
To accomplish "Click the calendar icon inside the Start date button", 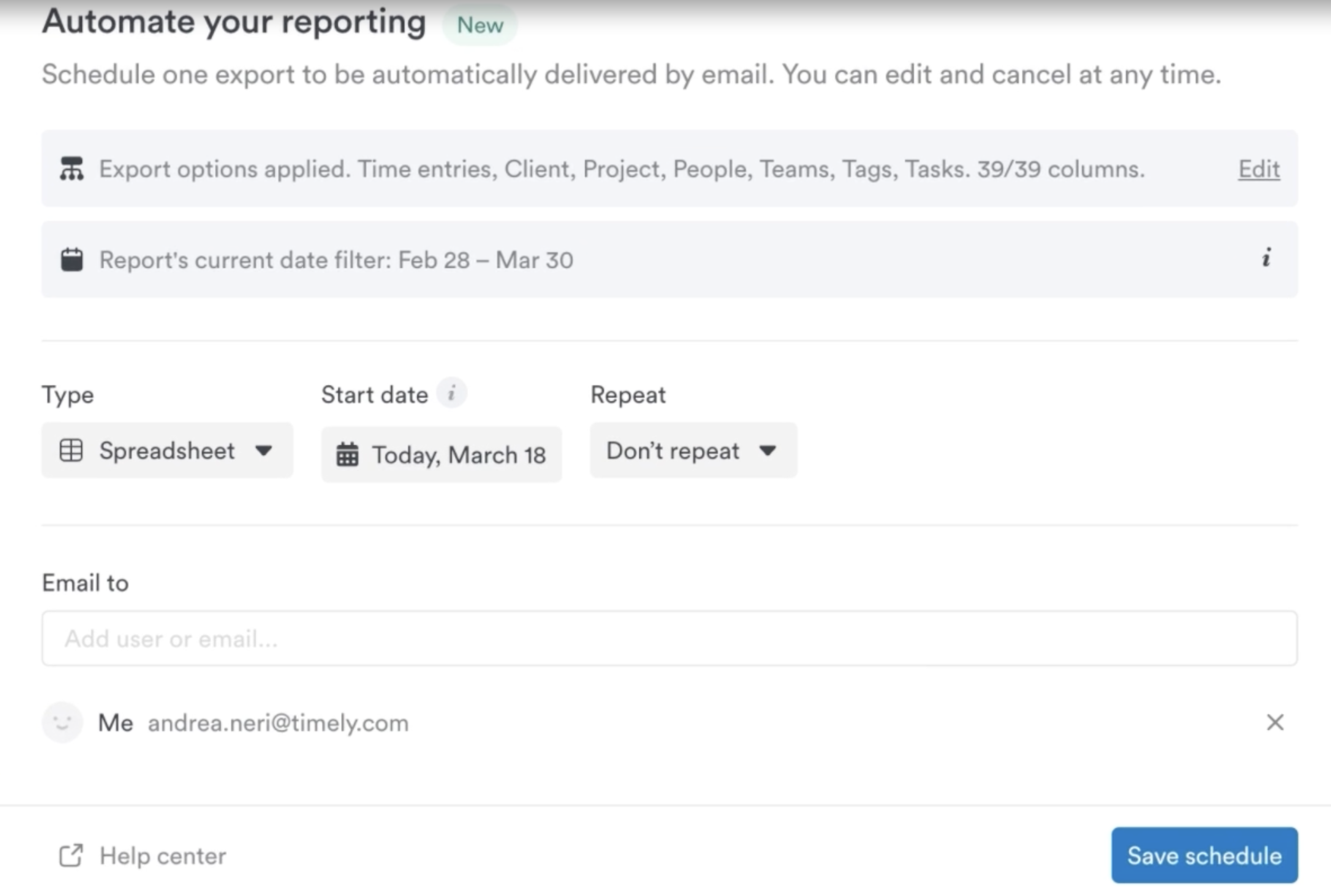I will (349, 454).
